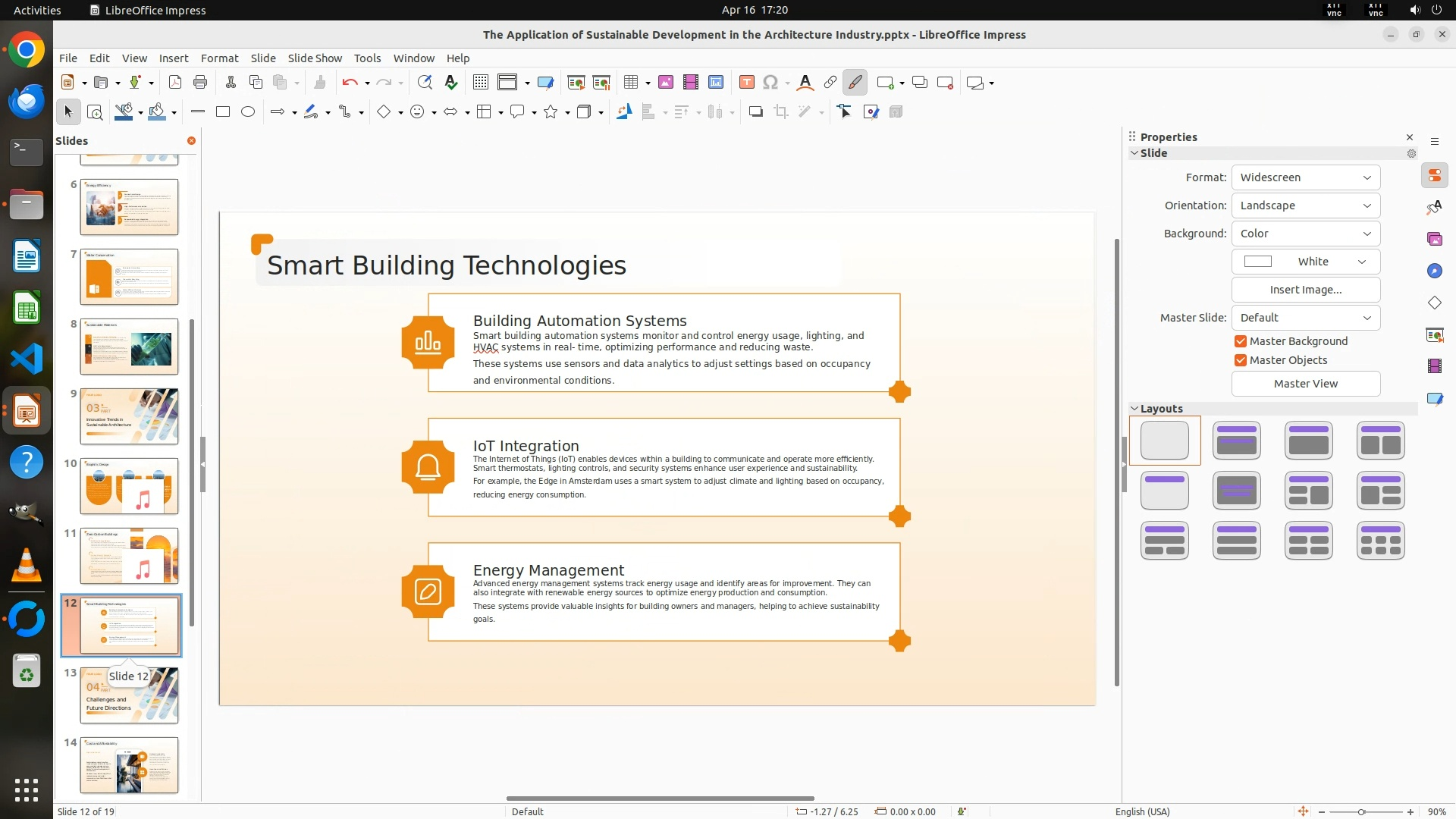Click the Insert Table icon
Image resolution: width=1456 pixels, height=819 pixels.
coord(631,83)
